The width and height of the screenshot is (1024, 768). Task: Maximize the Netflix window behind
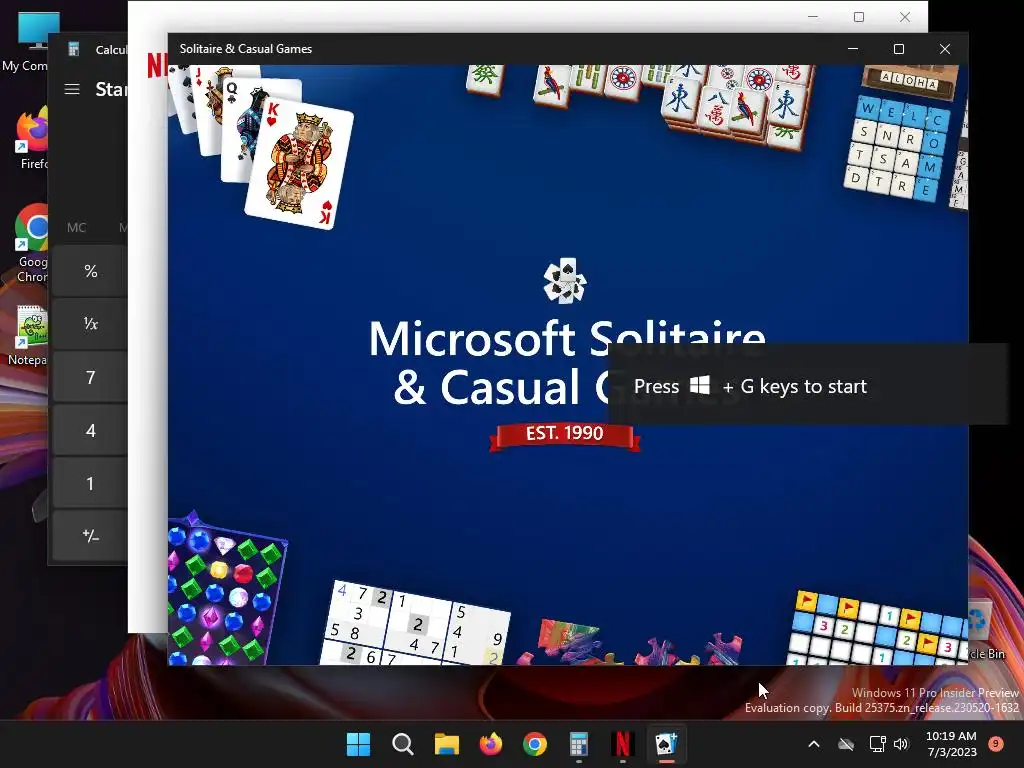[x=859, y=17]
